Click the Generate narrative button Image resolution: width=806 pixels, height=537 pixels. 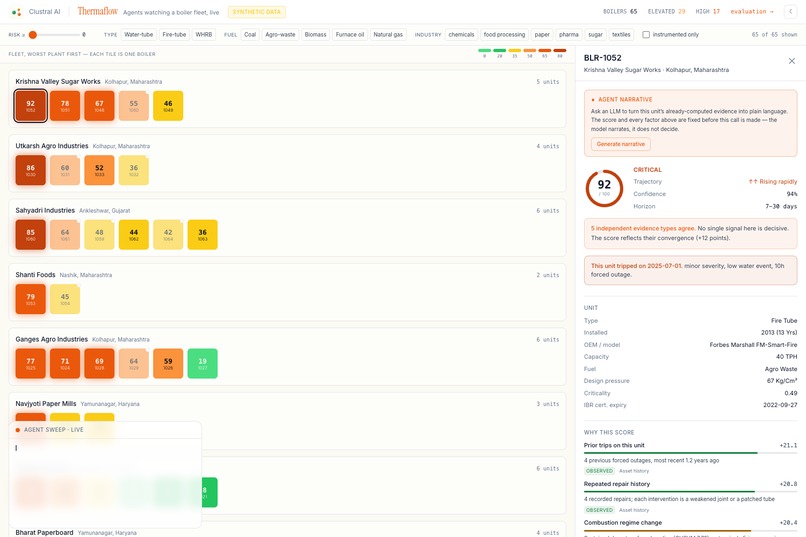pos(620,144)
